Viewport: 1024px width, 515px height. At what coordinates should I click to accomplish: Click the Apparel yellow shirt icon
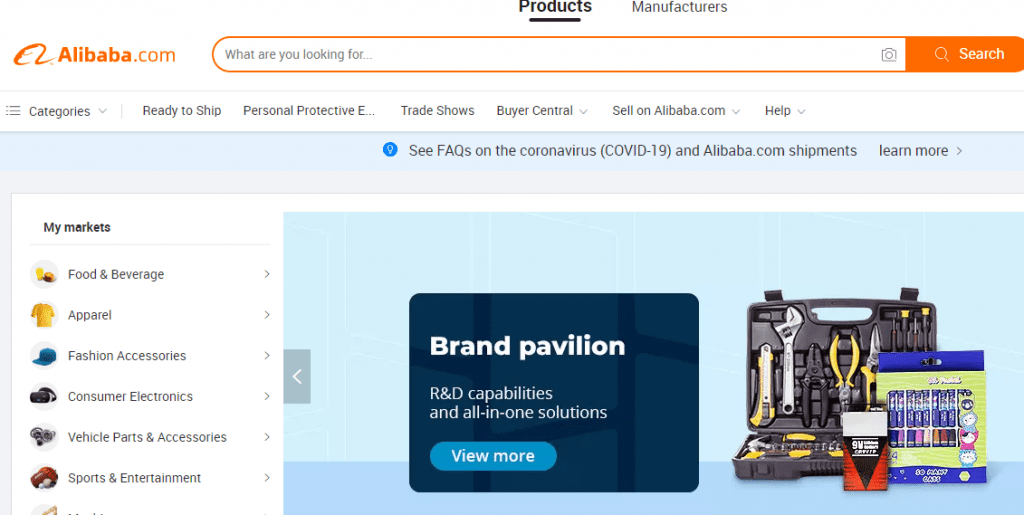coord(44,315)
